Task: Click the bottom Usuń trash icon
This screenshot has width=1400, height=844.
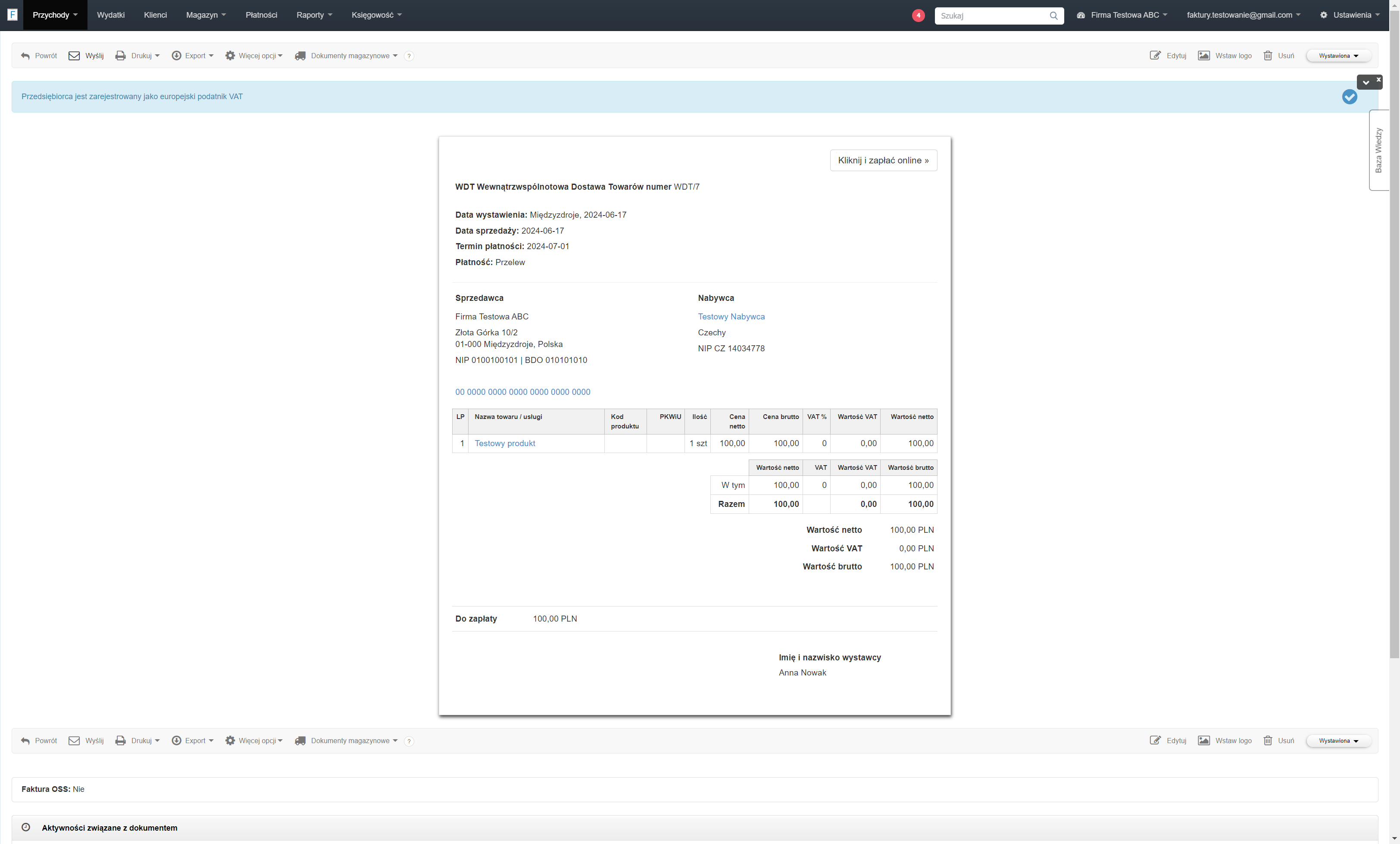Action: pyautogui.click(x=1268, y=741)
